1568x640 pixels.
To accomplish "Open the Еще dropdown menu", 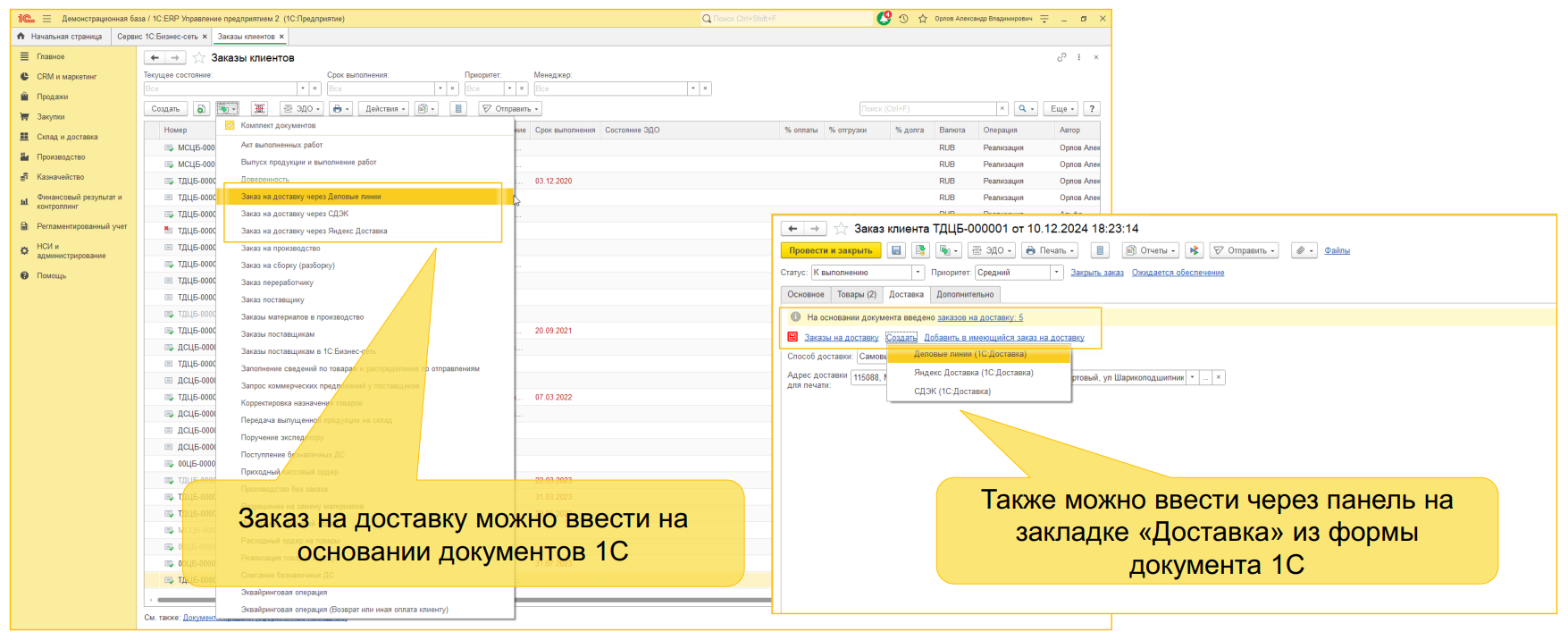I will (x=1061, y=109).
